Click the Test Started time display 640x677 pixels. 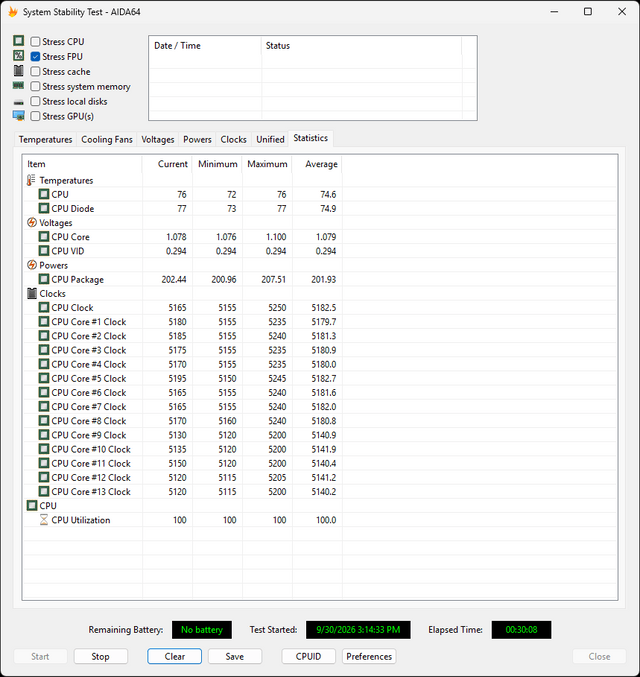(358, 630)
